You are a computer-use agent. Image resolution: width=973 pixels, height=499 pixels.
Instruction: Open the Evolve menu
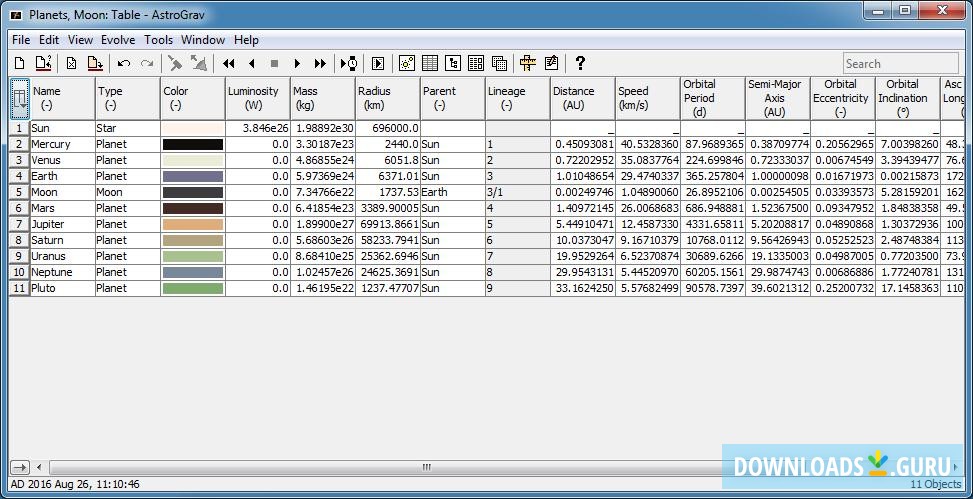pyautogui.click(x=118, y=40)
